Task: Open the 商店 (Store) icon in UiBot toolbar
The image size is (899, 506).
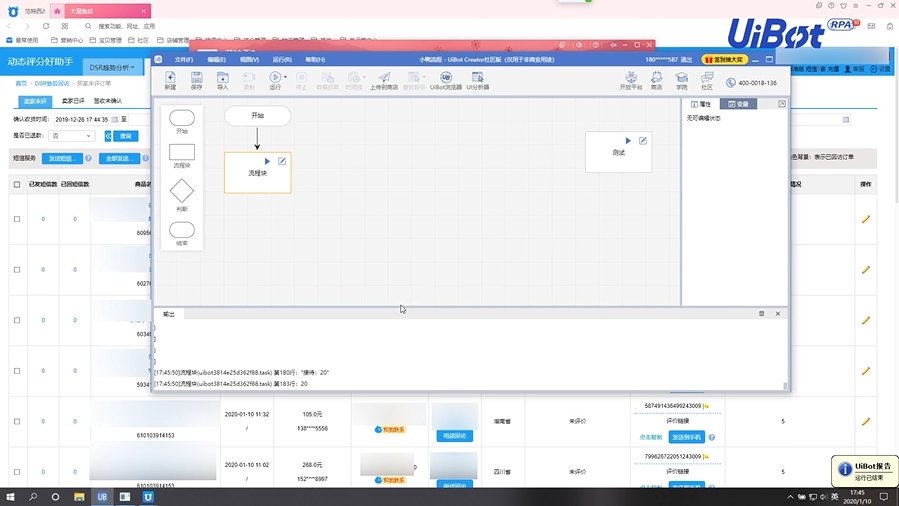Action: [x=656, y=80]
